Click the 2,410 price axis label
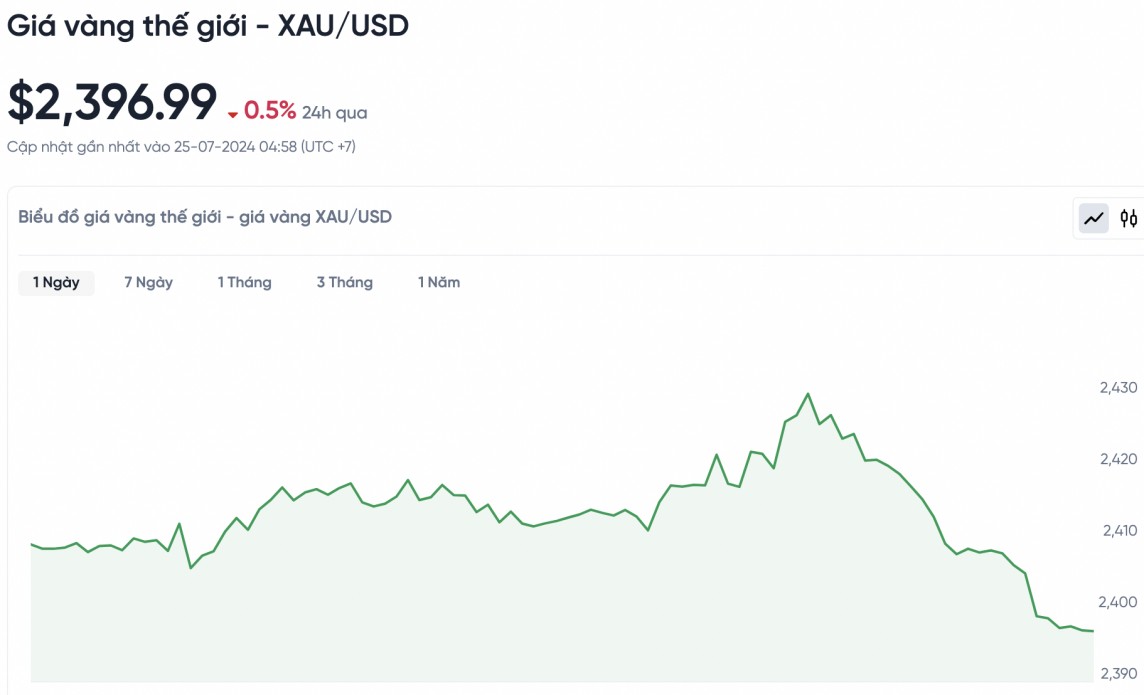 (x=1118, y=530)
